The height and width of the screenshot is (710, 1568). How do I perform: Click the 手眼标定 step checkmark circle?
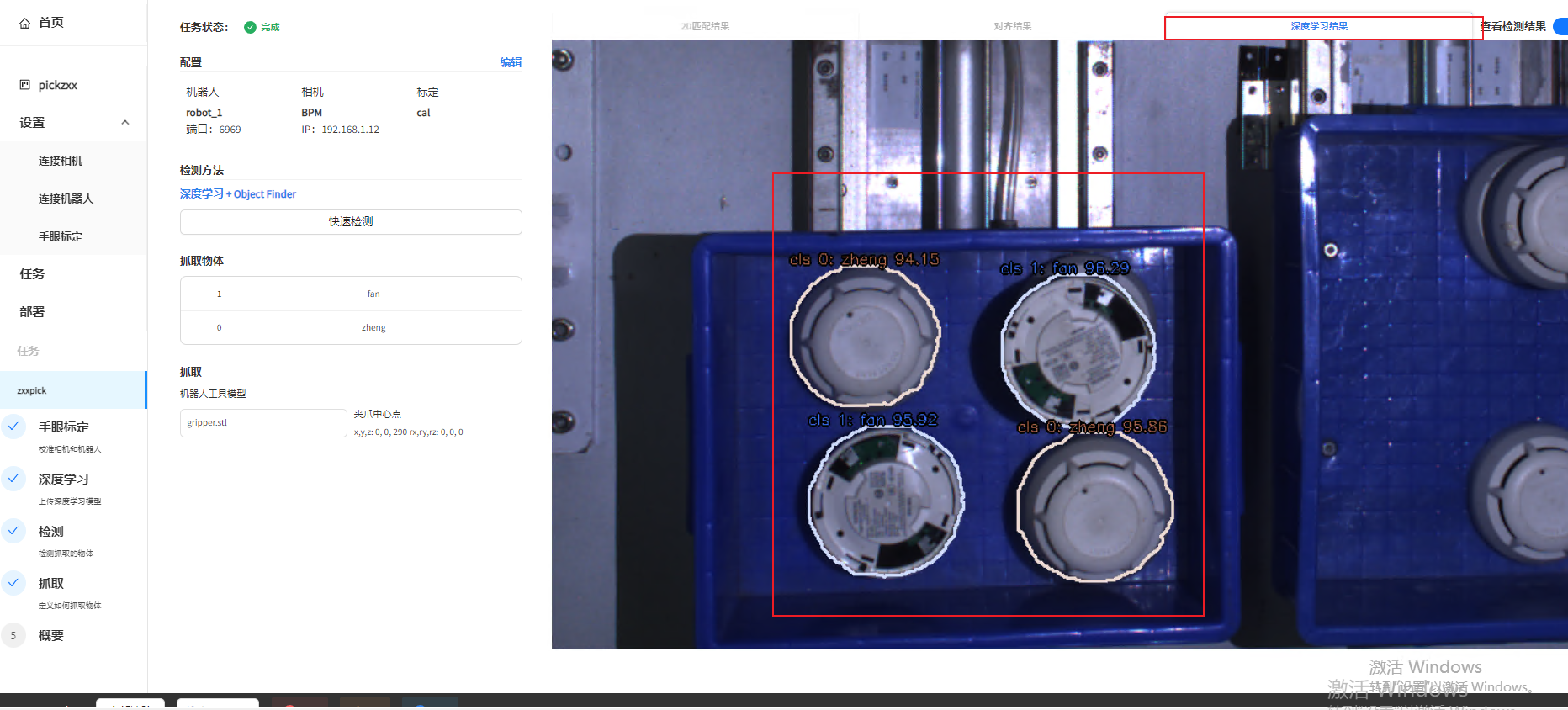tap(13, 427)
